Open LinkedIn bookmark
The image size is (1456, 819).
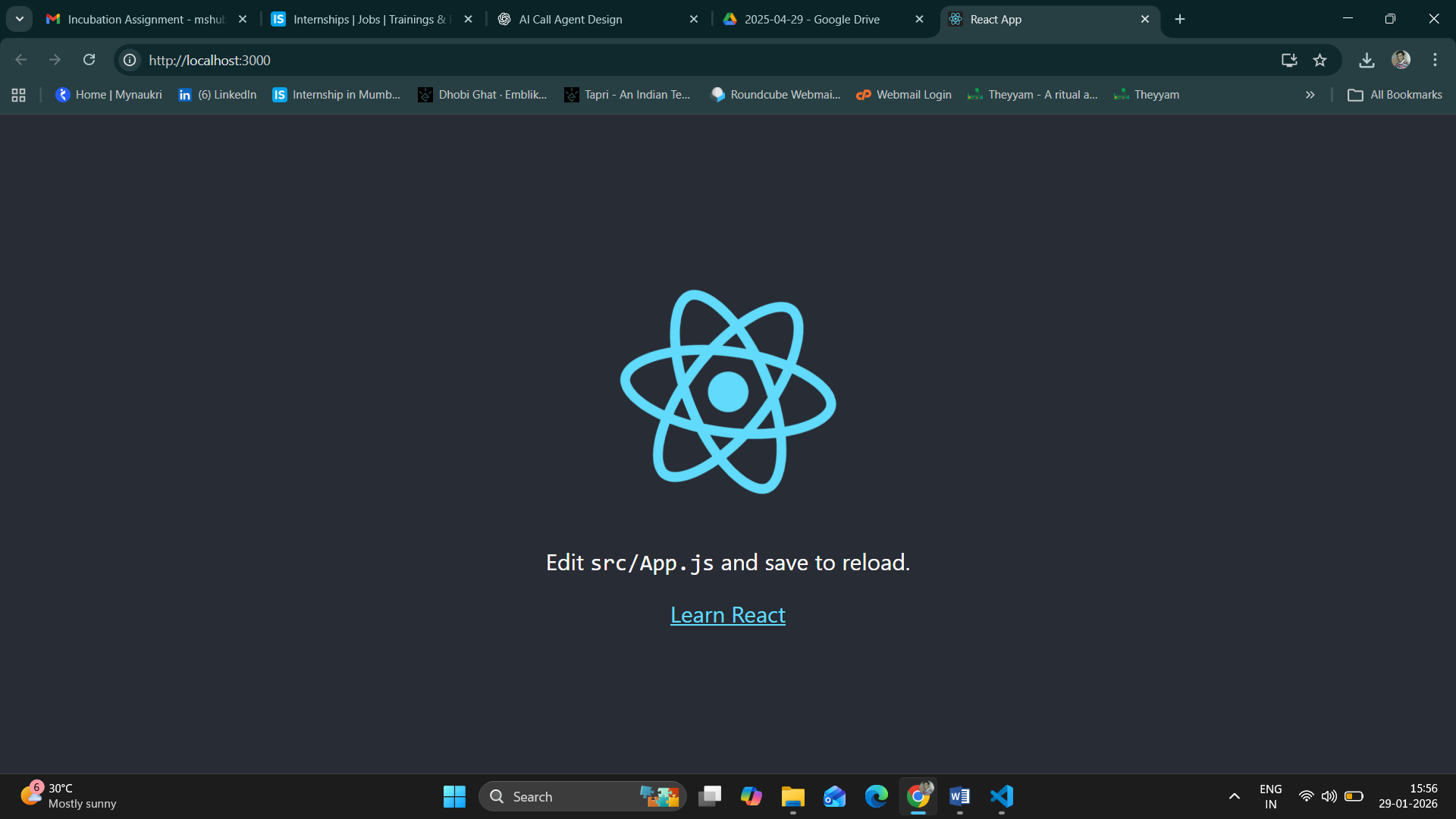point(218,95)
